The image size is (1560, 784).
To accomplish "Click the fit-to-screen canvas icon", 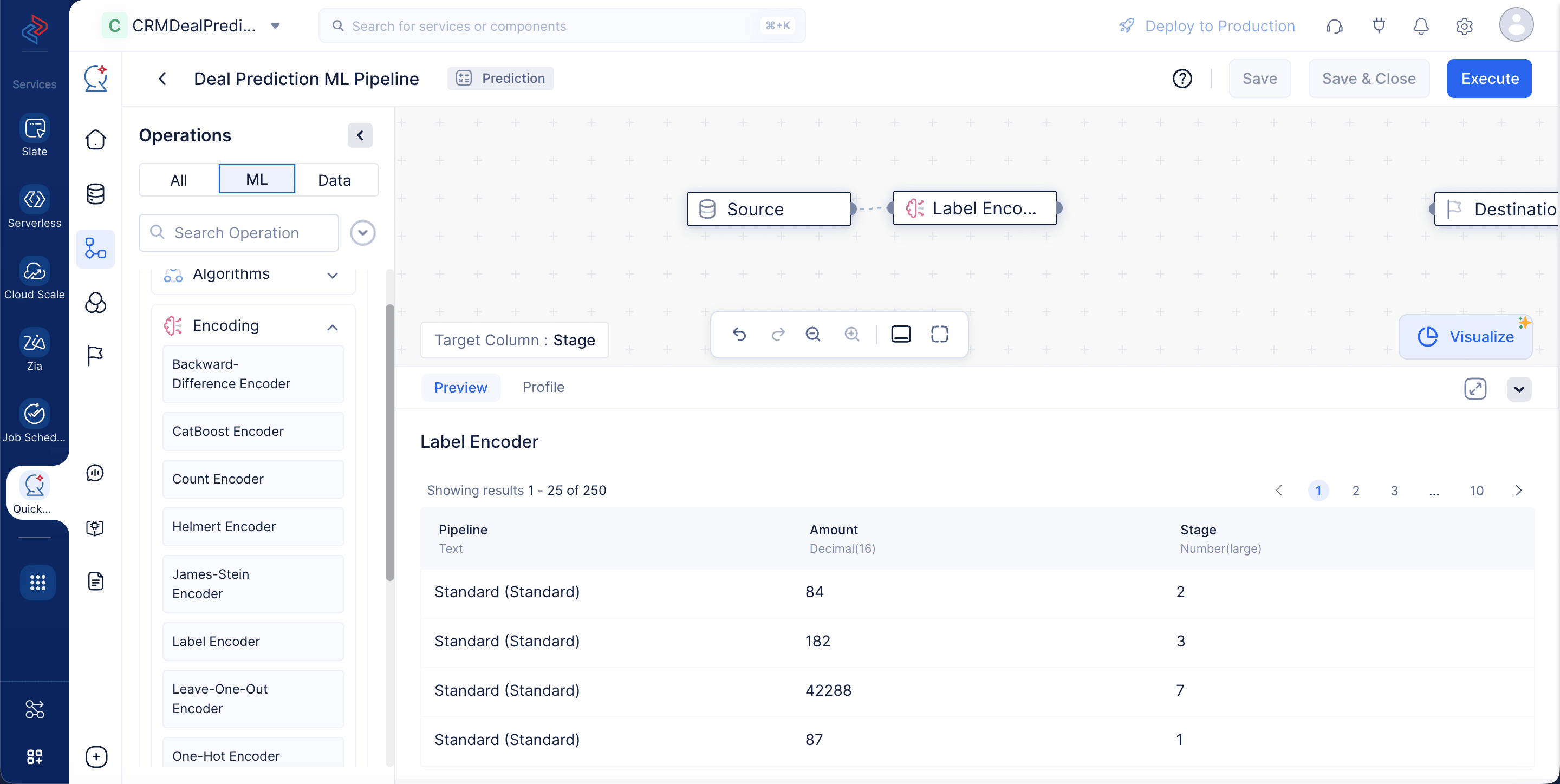I will [940, 334].
